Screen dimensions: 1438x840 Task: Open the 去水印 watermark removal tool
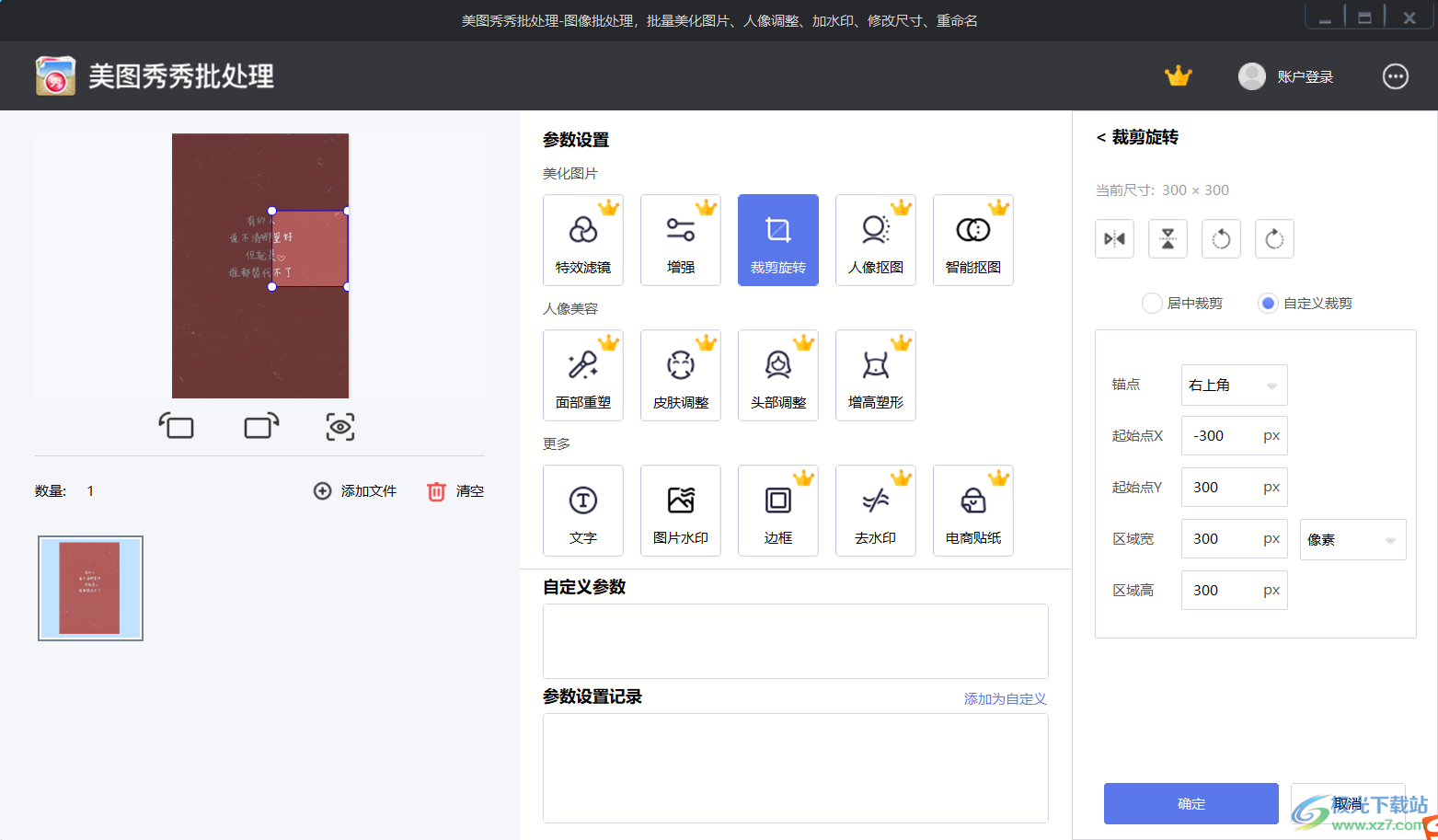(x=876, y=511)
